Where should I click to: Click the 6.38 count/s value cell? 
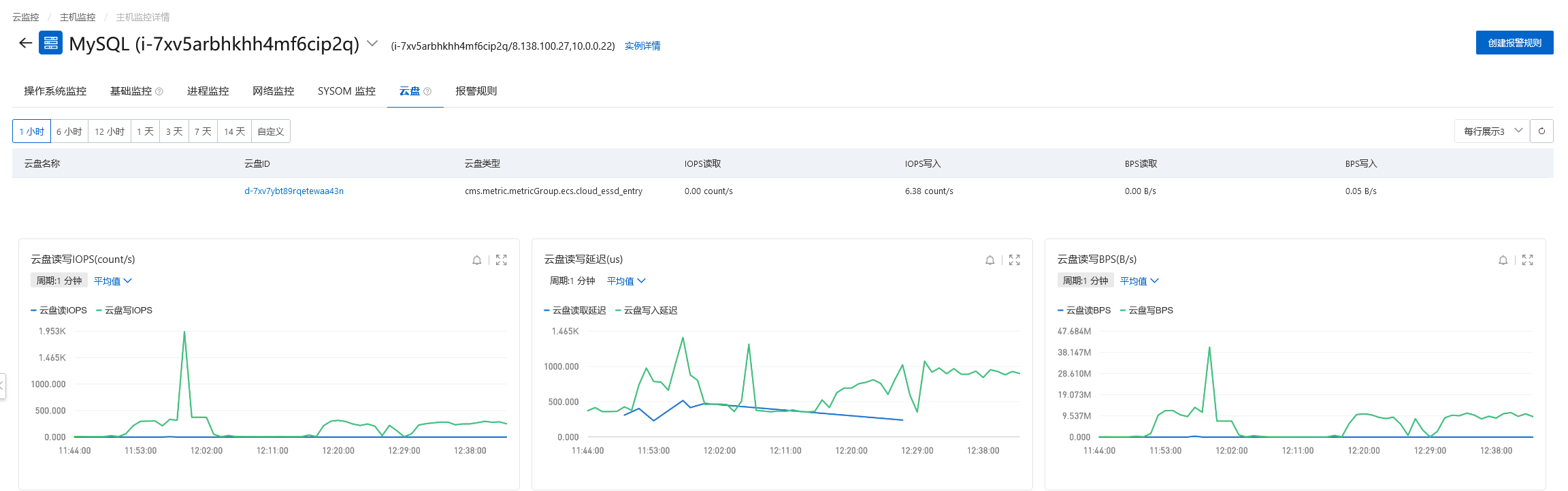click(929, 191)
